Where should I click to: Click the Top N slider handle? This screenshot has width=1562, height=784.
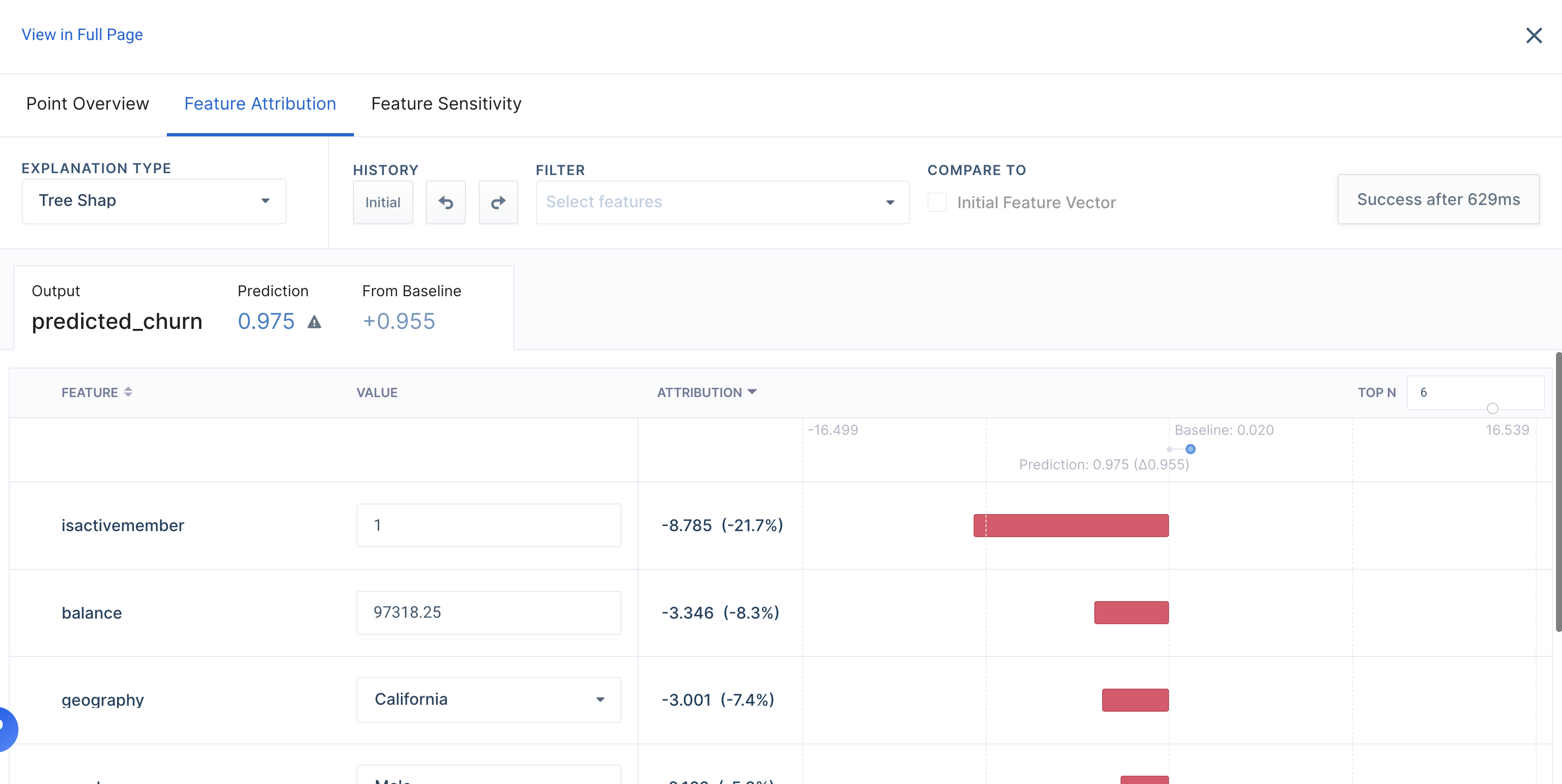click(1492, 409)
